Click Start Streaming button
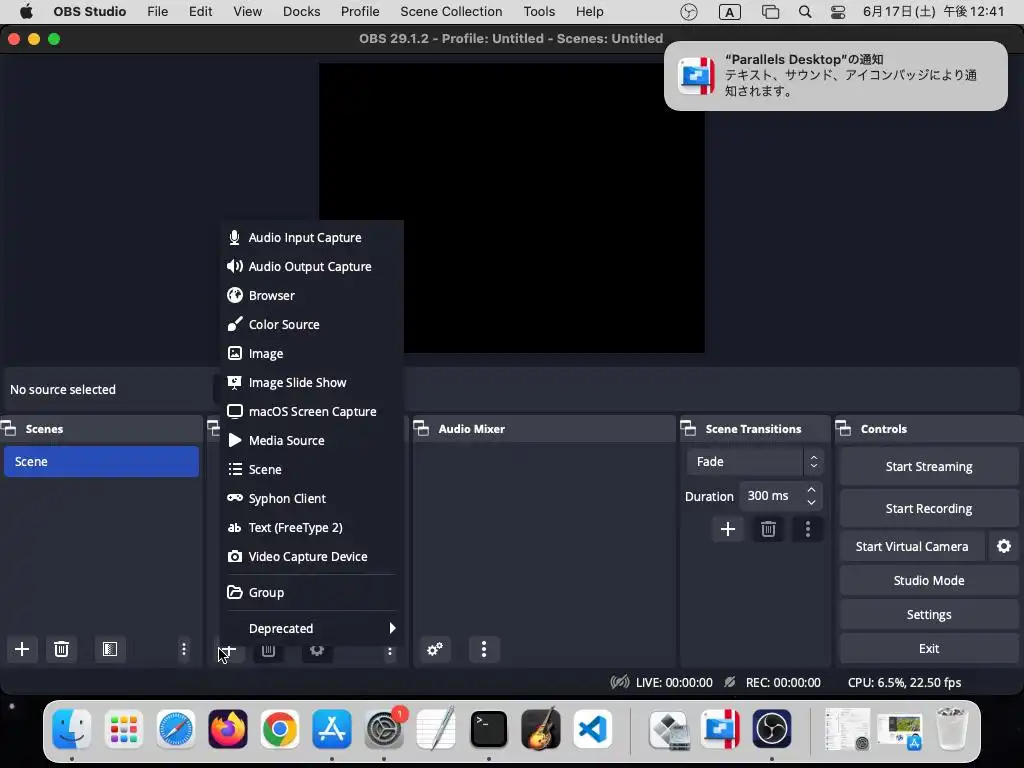The image size is (1024, 768). [x=929, y=466]
